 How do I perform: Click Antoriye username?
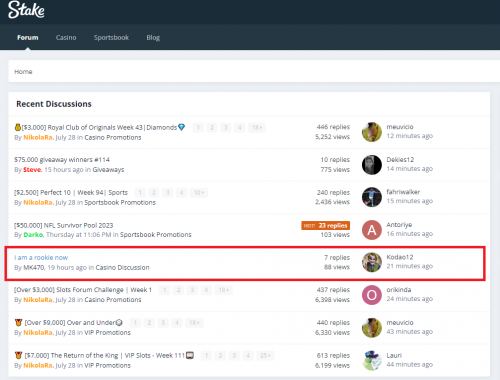(399, 225)
